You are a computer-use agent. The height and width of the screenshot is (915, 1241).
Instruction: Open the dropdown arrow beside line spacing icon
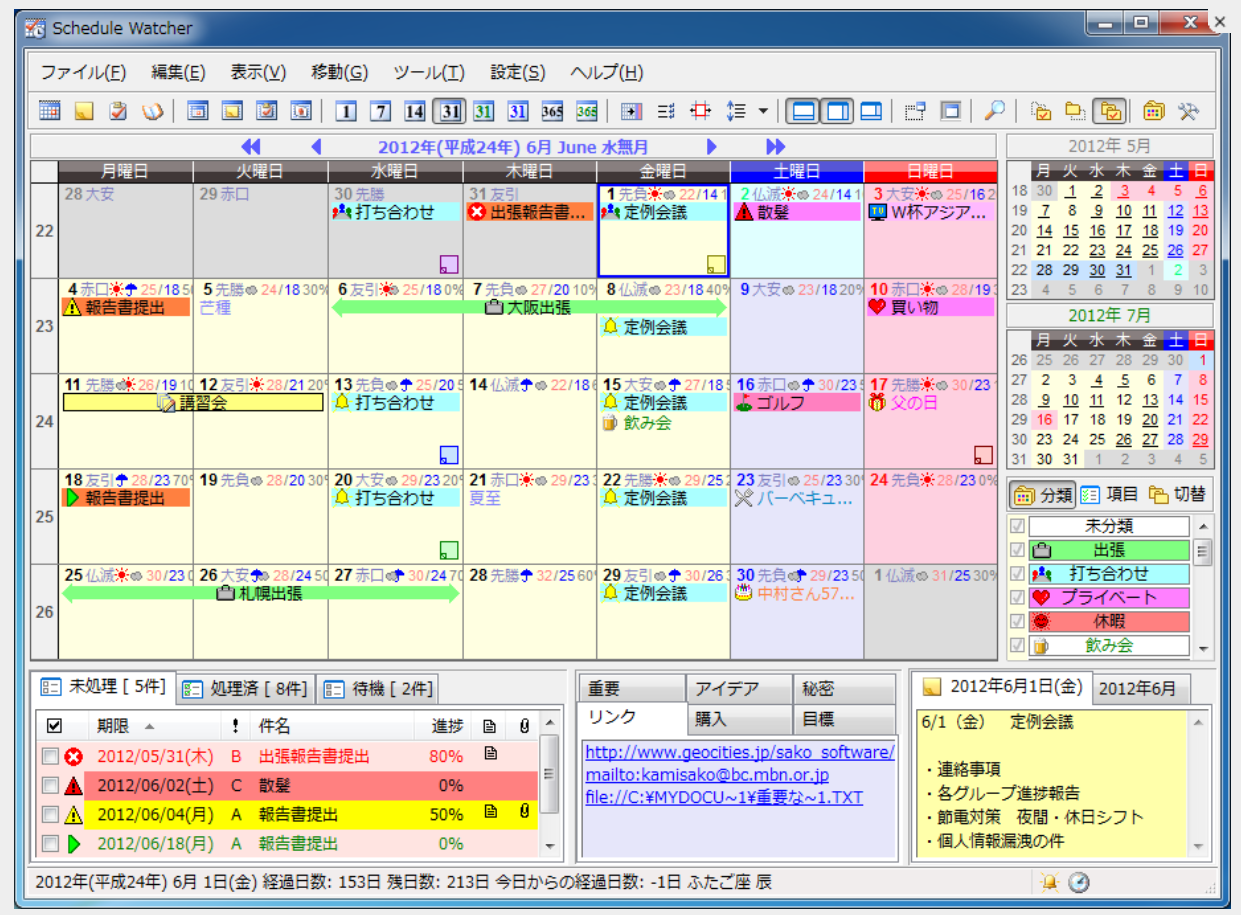[x=763, y=111]
